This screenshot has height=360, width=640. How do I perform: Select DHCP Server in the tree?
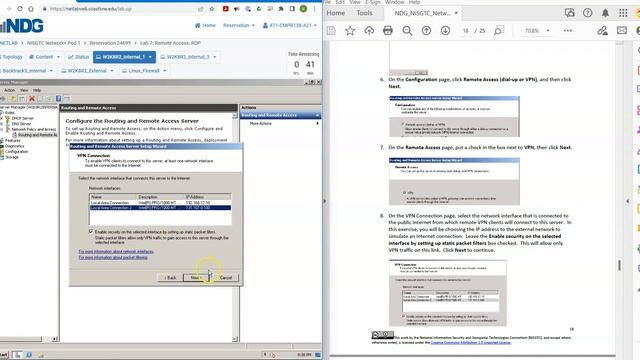(22, 118)
